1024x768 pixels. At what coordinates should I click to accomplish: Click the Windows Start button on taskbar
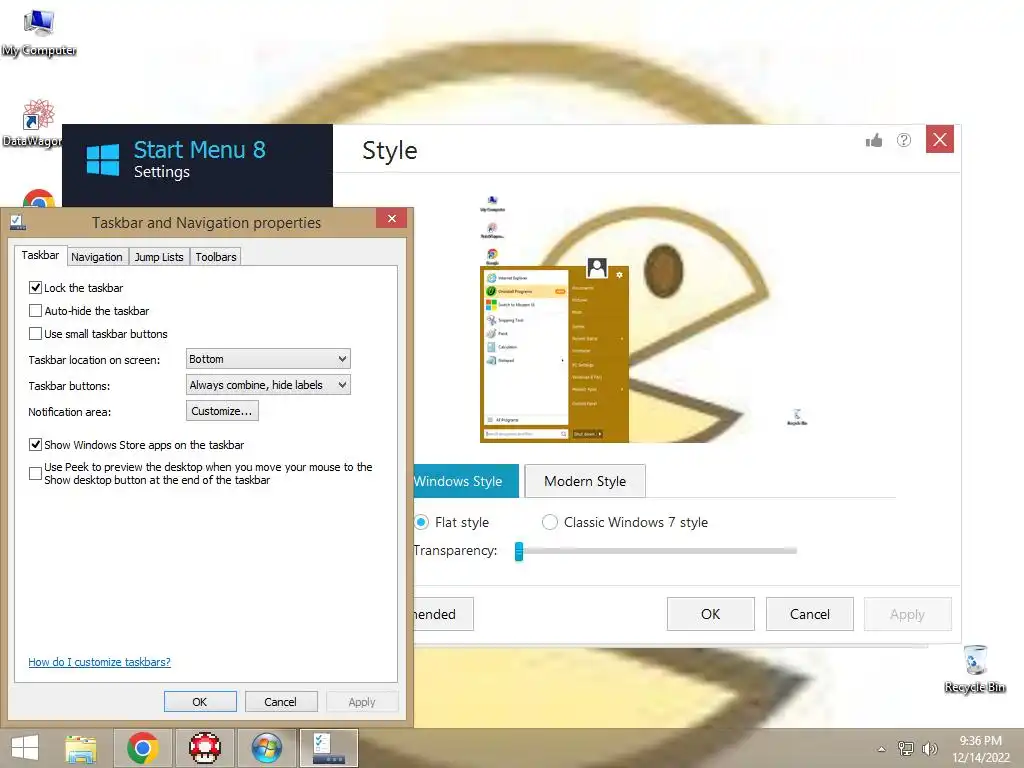tap(25, 748)
